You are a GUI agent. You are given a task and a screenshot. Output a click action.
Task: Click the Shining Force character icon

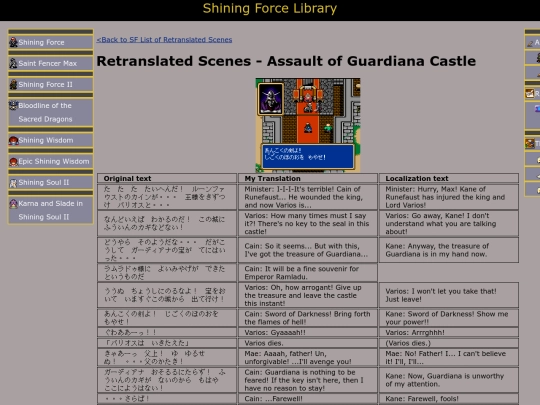coord(13,42)
